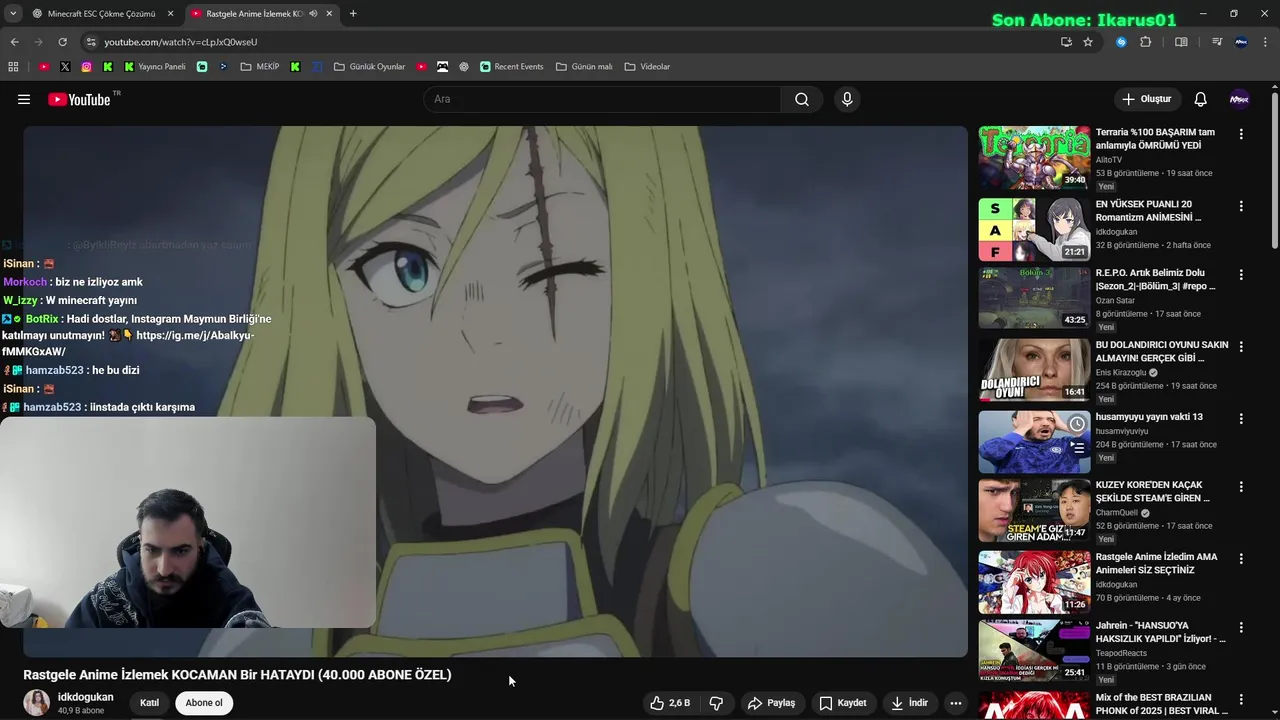Save the video with Kaydet
This screenshot has width=1280, height=720.
pos(842,703)
